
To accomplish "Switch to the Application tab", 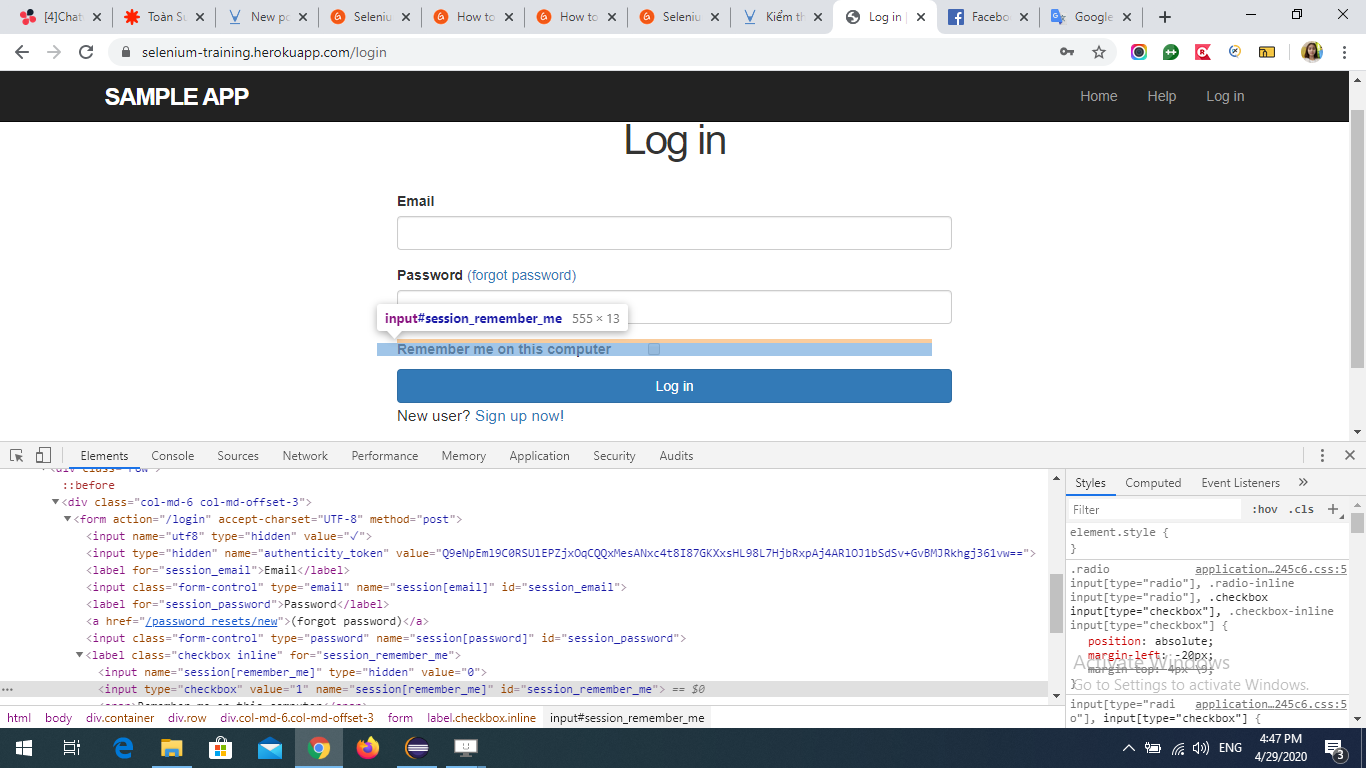I will (539, 455).
